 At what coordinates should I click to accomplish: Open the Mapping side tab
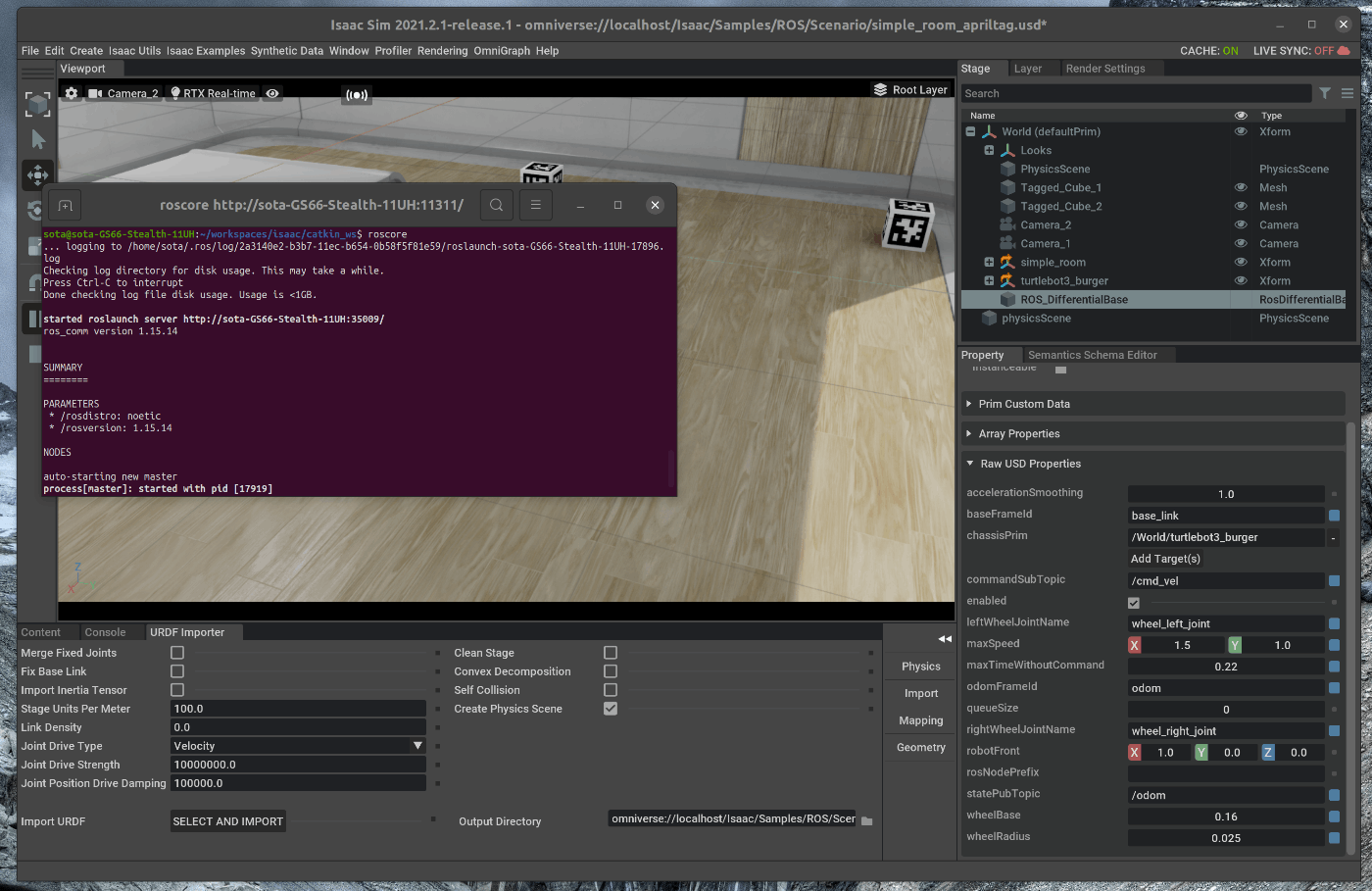pyautogui.click(x=921, y=720)
